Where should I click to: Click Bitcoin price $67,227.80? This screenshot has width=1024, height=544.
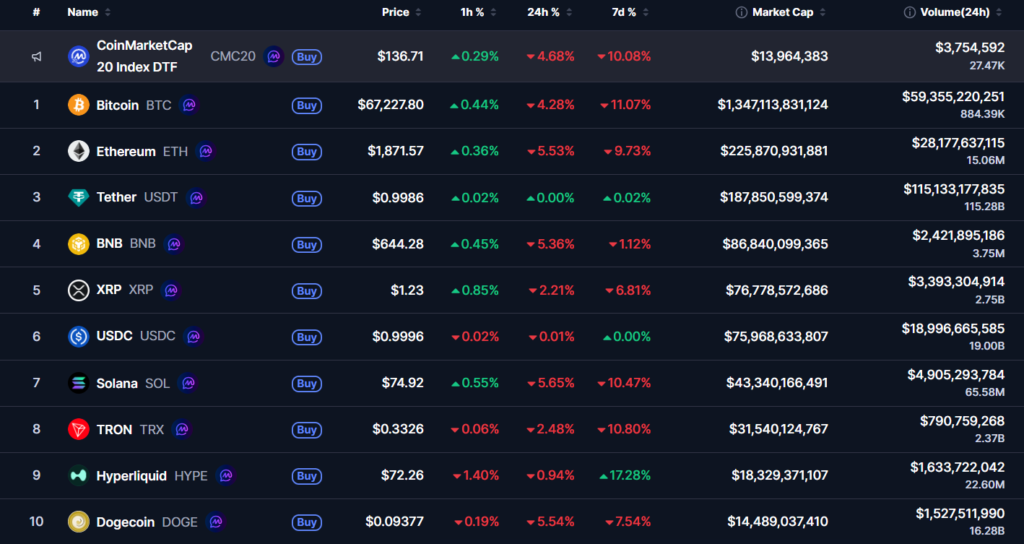pos(391,104)
